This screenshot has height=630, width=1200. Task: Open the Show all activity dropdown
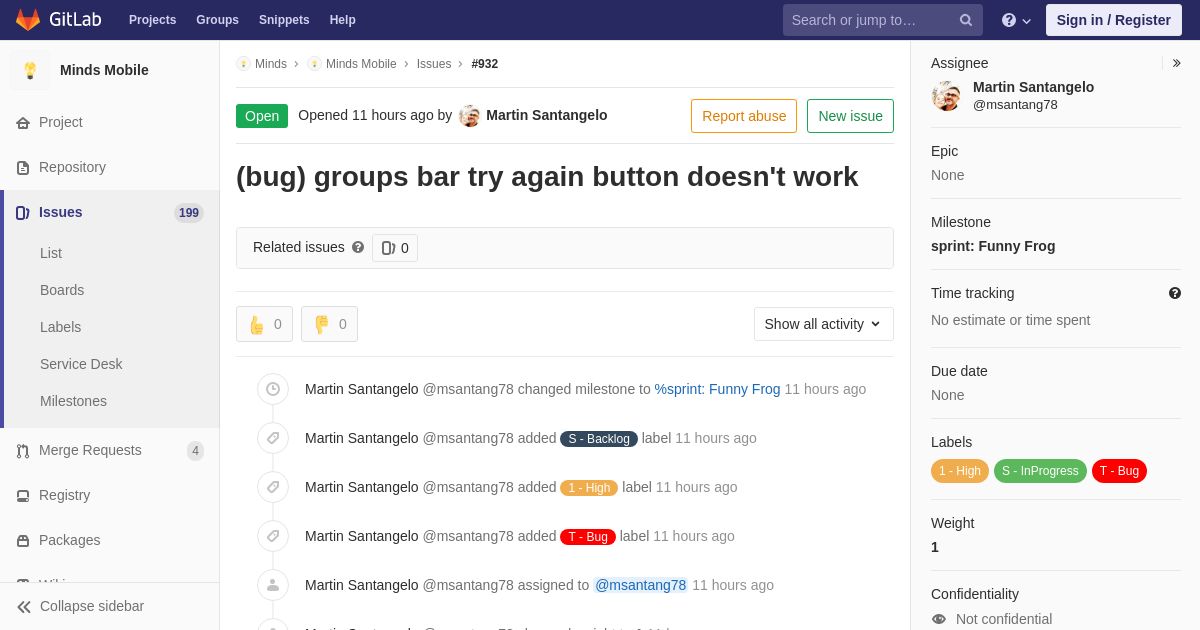824,324
